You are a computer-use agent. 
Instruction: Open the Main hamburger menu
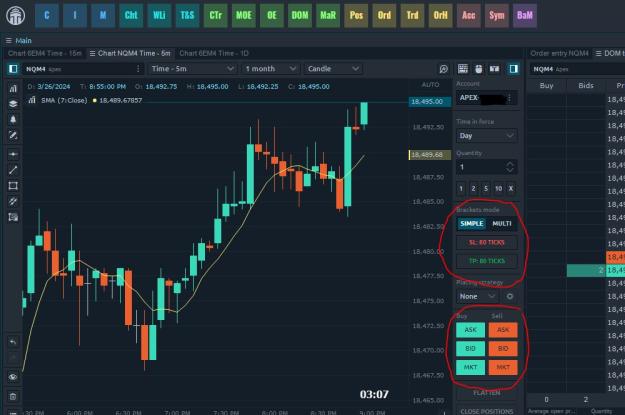click(9, 41)
